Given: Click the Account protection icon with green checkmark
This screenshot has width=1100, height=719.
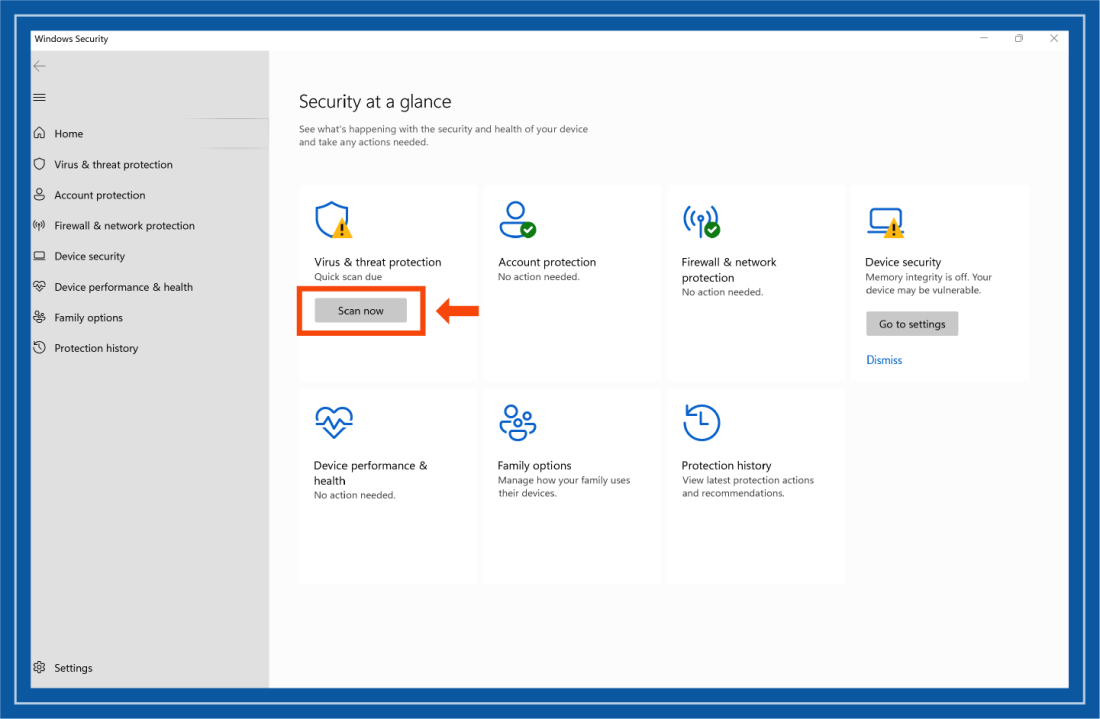Looking at the screenshot, I should 516,218.
